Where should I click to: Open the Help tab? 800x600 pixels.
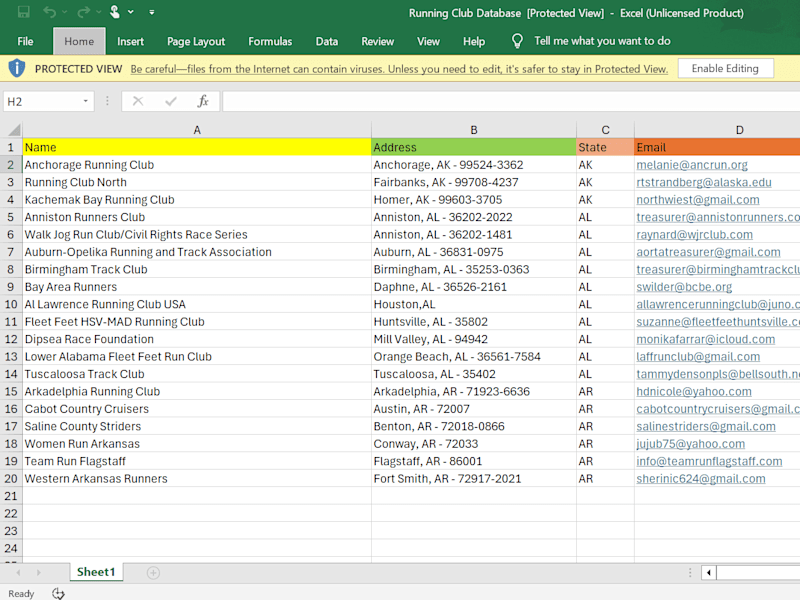[x=474, y=41]
